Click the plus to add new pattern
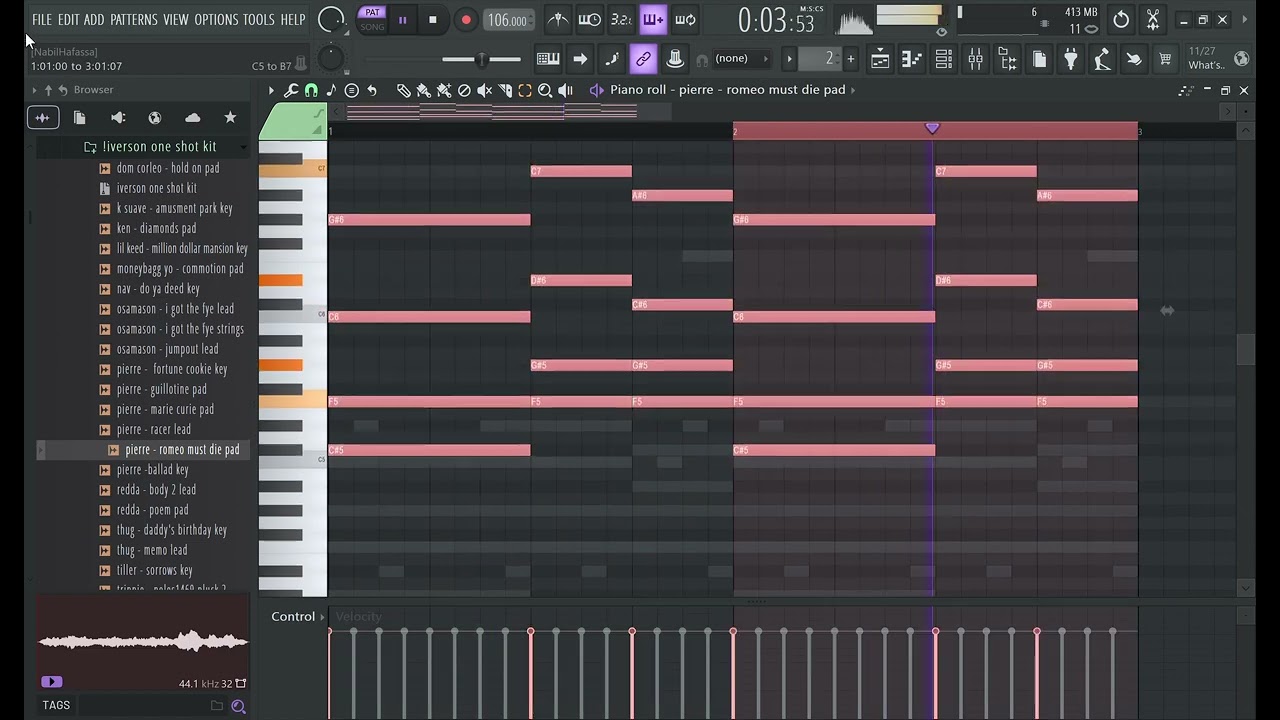The image size is (1280, 720). pos(851,59)
